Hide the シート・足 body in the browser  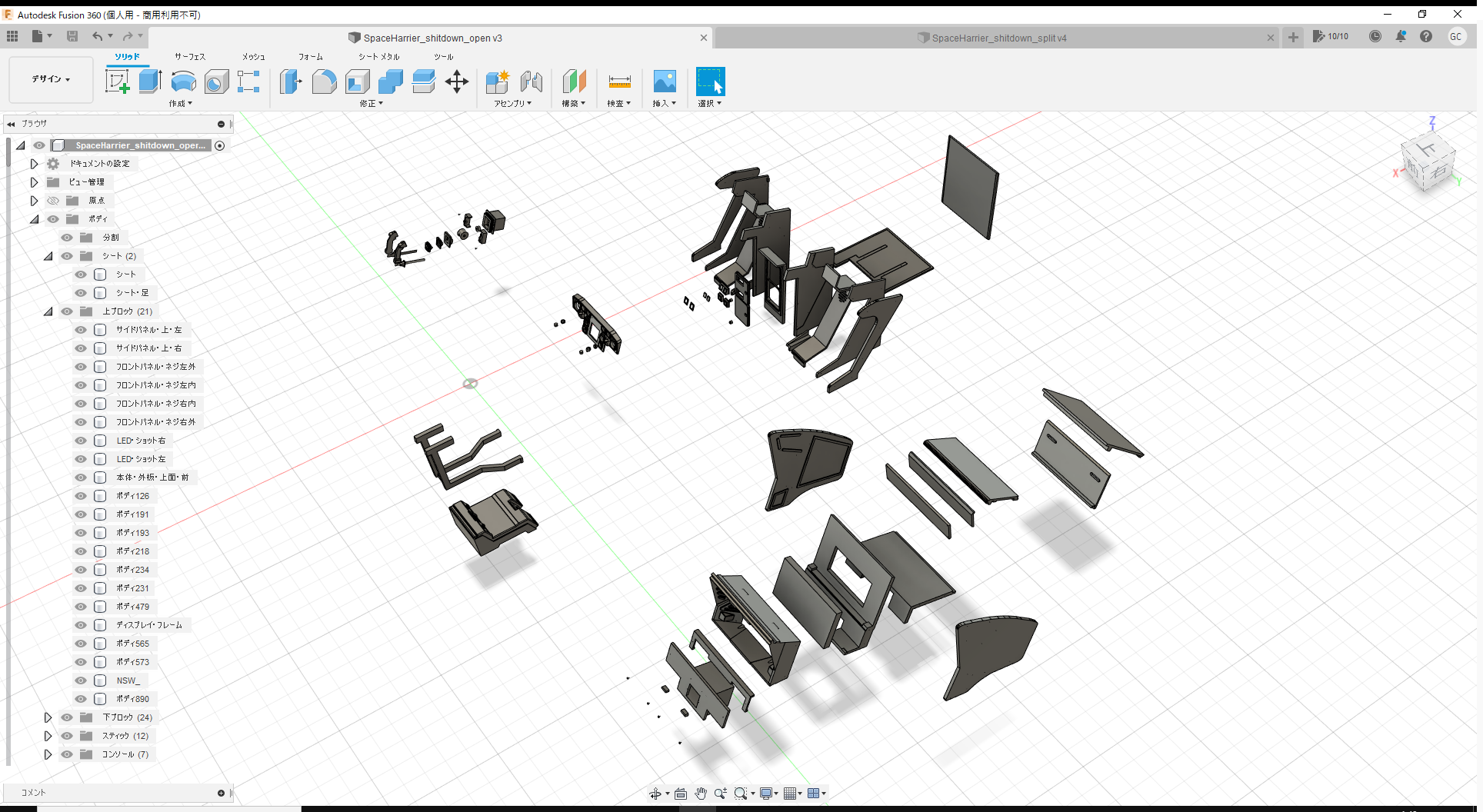tap(80, 293)
